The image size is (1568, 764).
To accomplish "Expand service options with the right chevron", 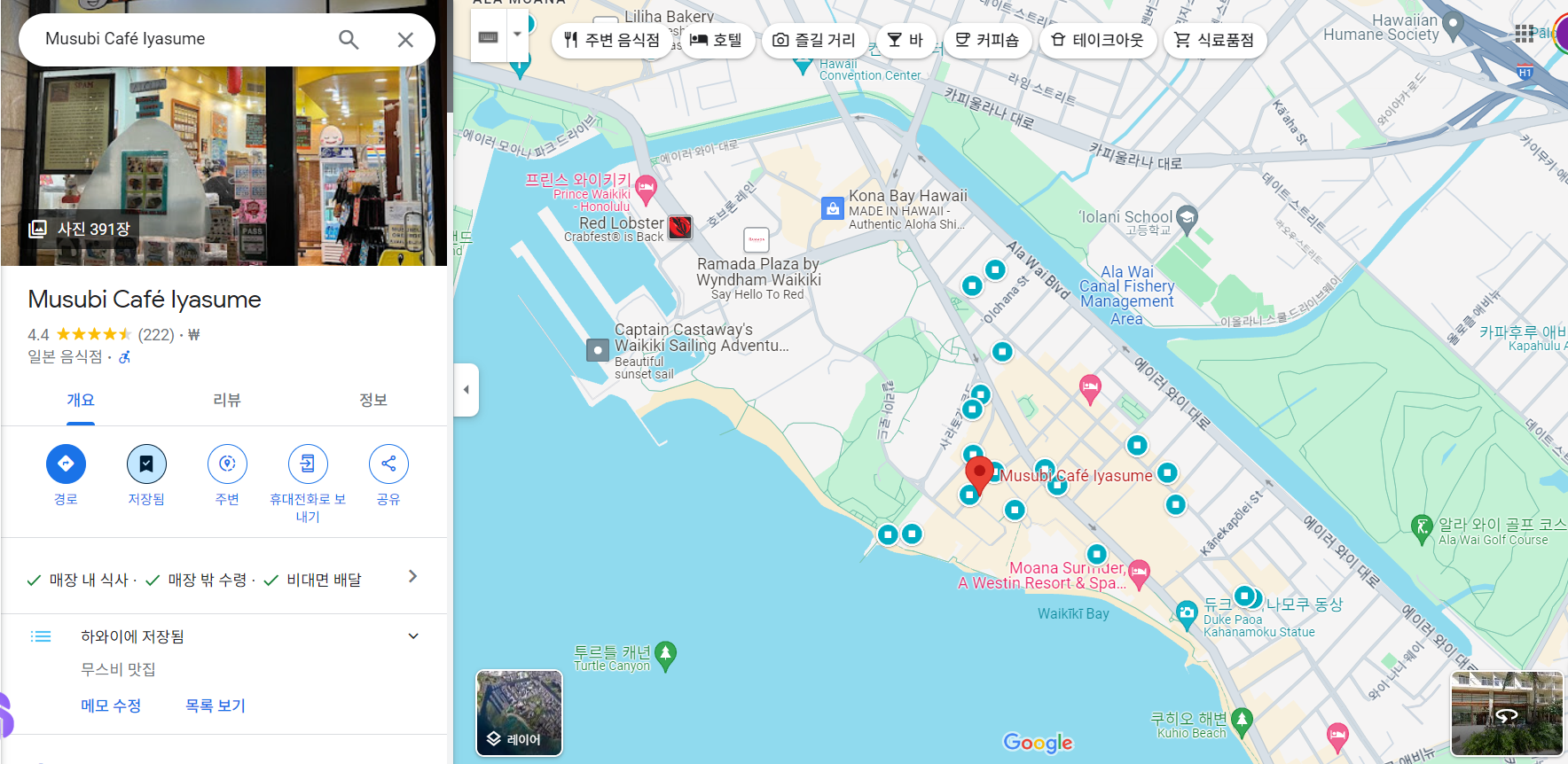I will [x=412, y=577].
